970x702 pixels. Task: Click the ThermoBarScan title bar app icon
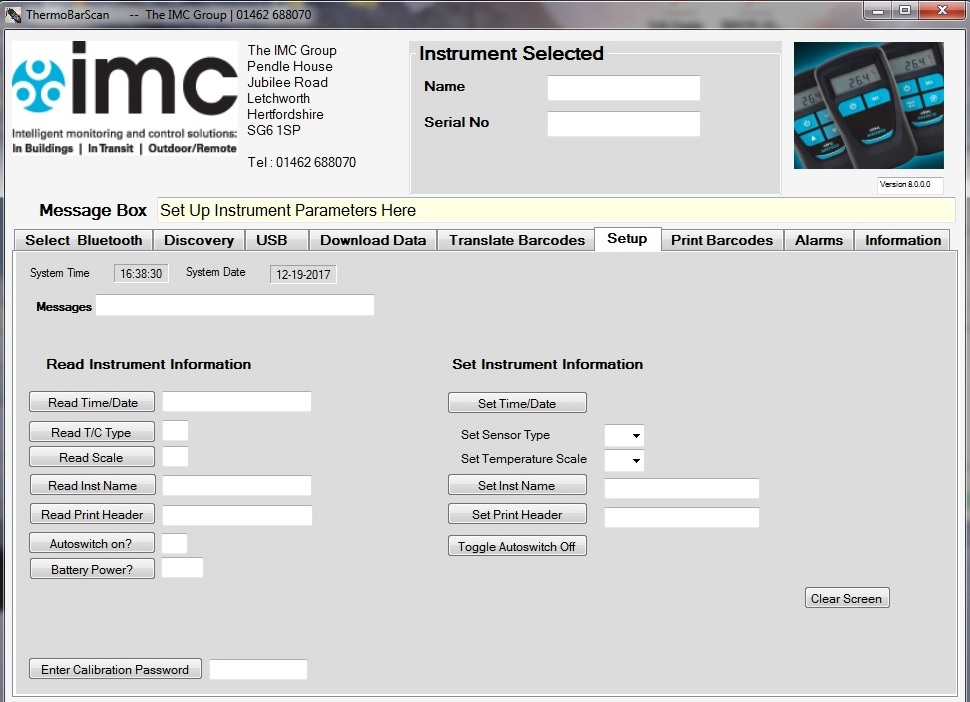13,15
